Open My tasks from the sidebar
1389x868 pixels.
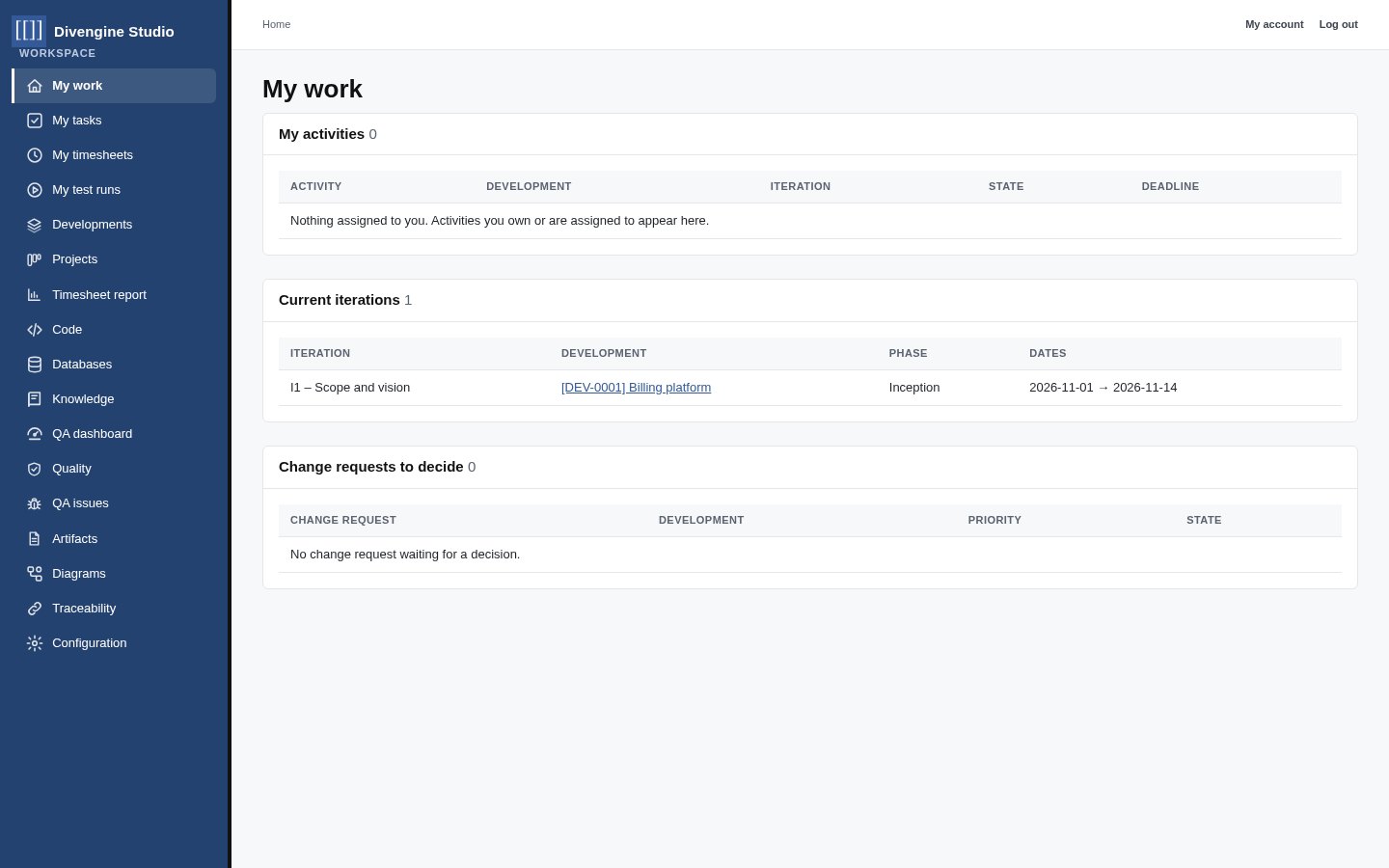114,121
